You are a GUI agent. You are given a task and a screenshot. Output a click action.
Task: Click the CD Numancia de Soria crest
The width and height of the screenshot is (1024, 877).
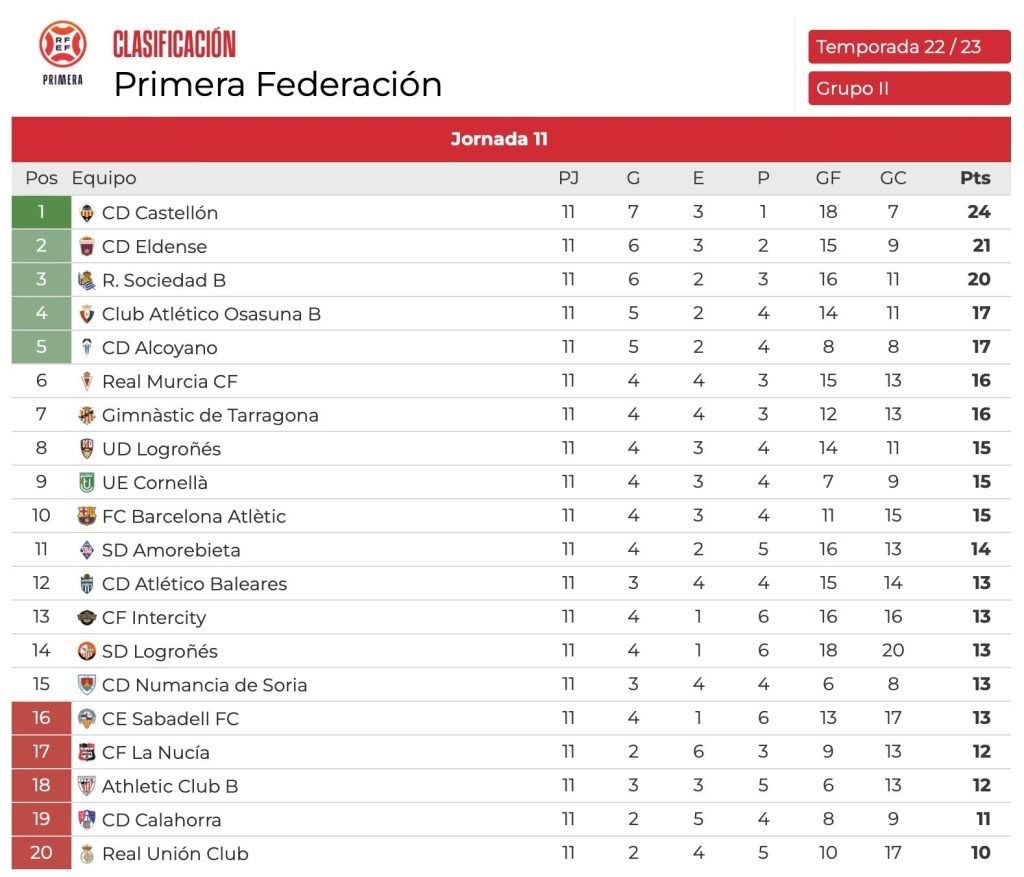click(x=87, y=685)
